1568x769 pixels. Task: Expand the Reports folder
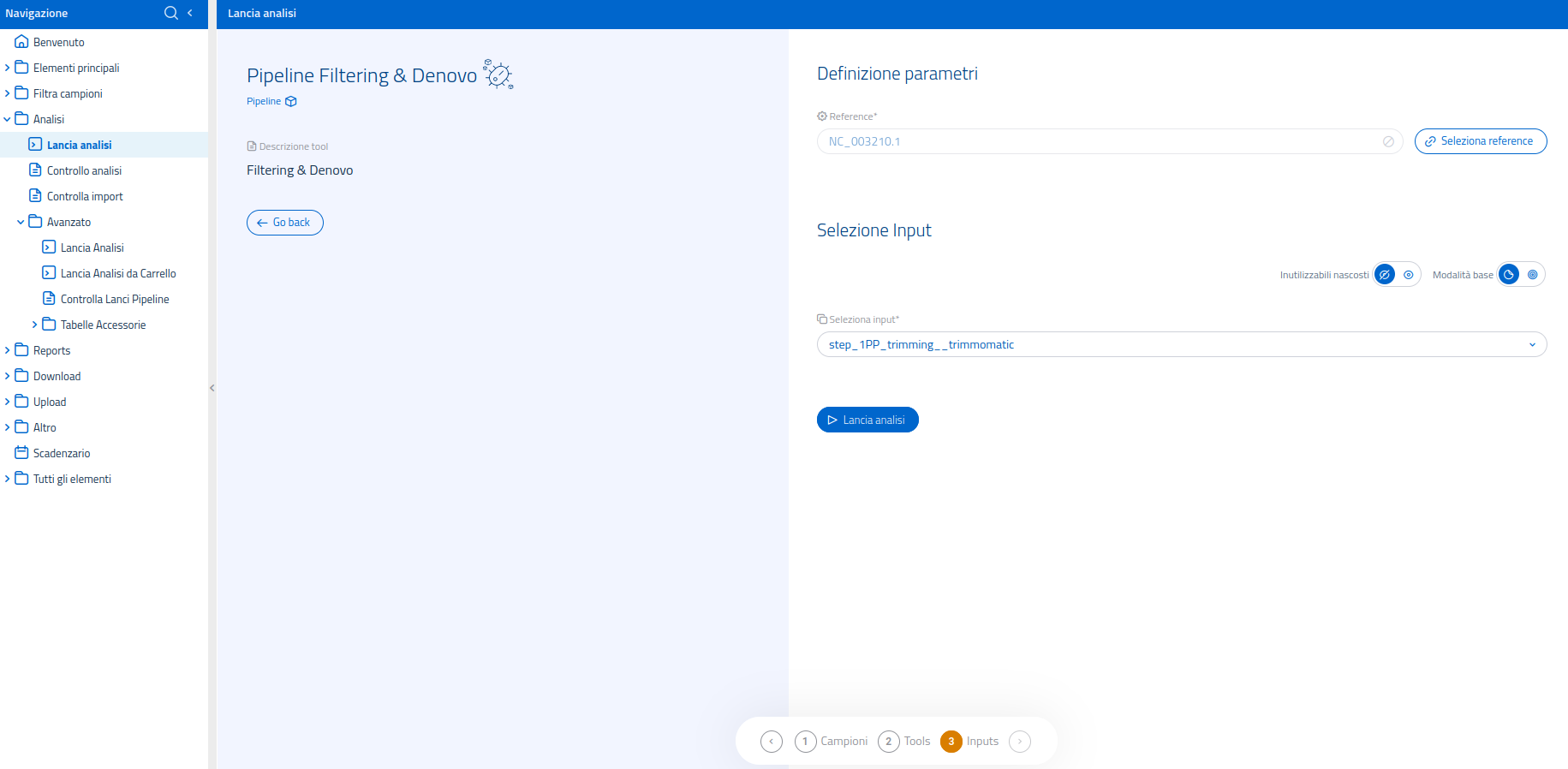point(8,350)
